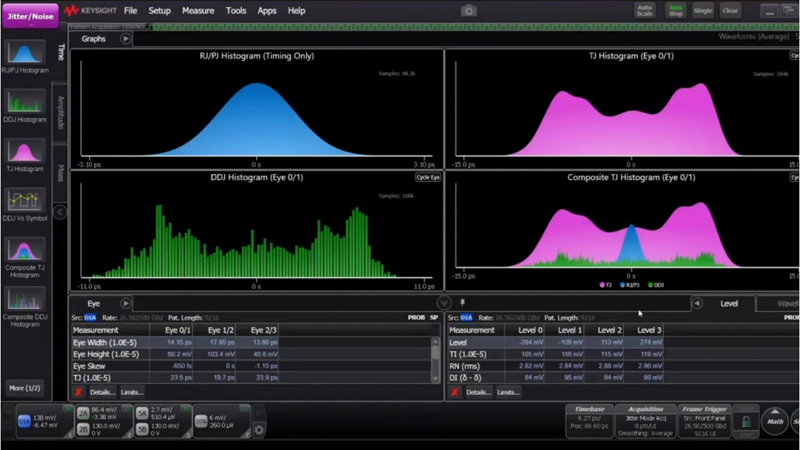Open Limits for Eye measurements
The image size is (800, 450).
click(132, 392)
